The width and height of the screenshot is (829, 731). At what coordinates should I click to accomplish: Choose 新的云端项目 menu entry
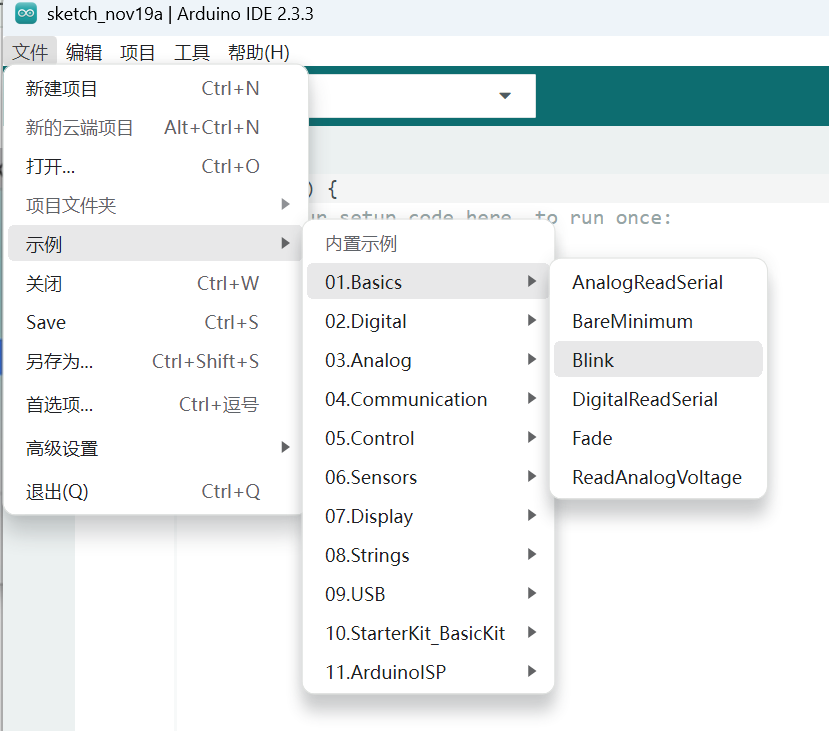pos(155,128)
